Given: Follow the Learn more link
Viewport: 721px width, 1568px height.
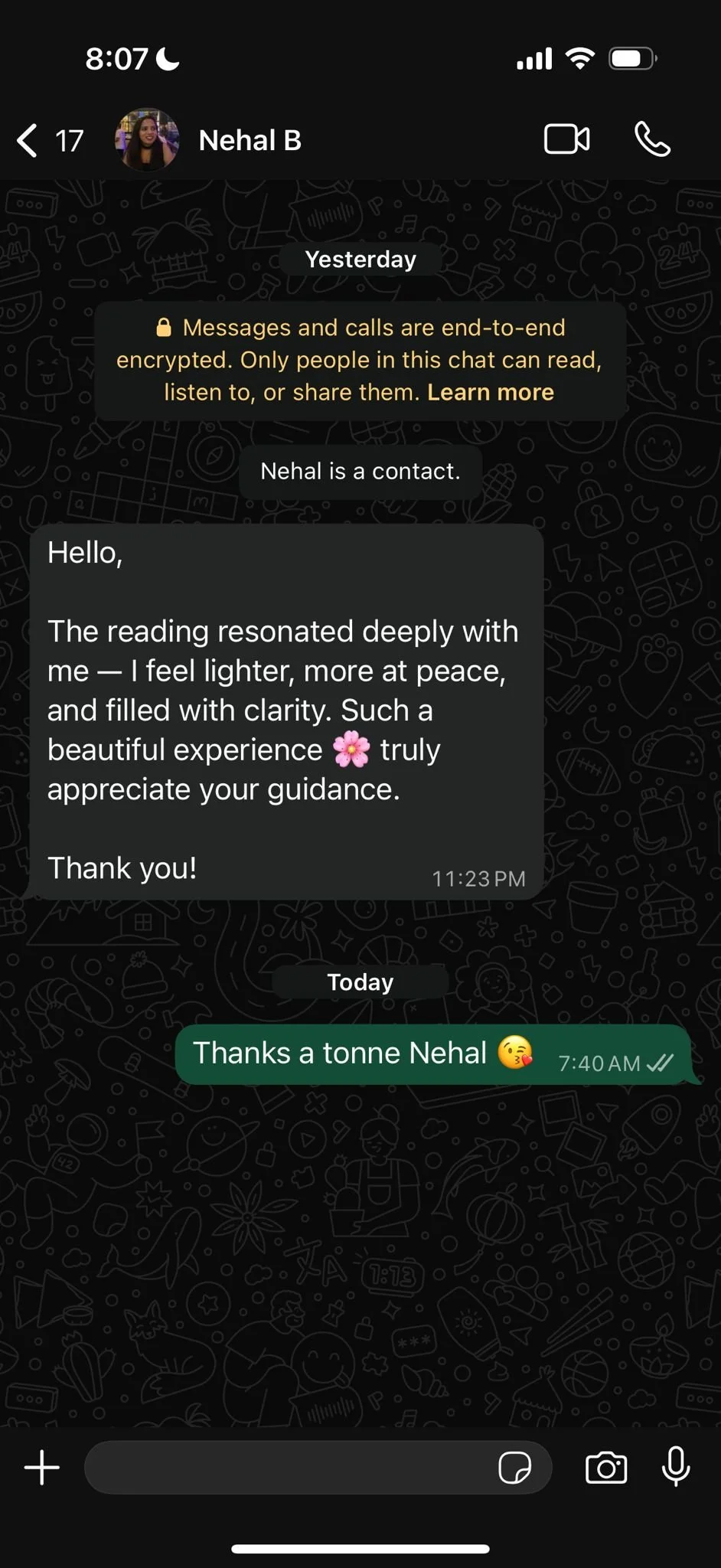Looking at the screenshot, I should pos(491,392).
